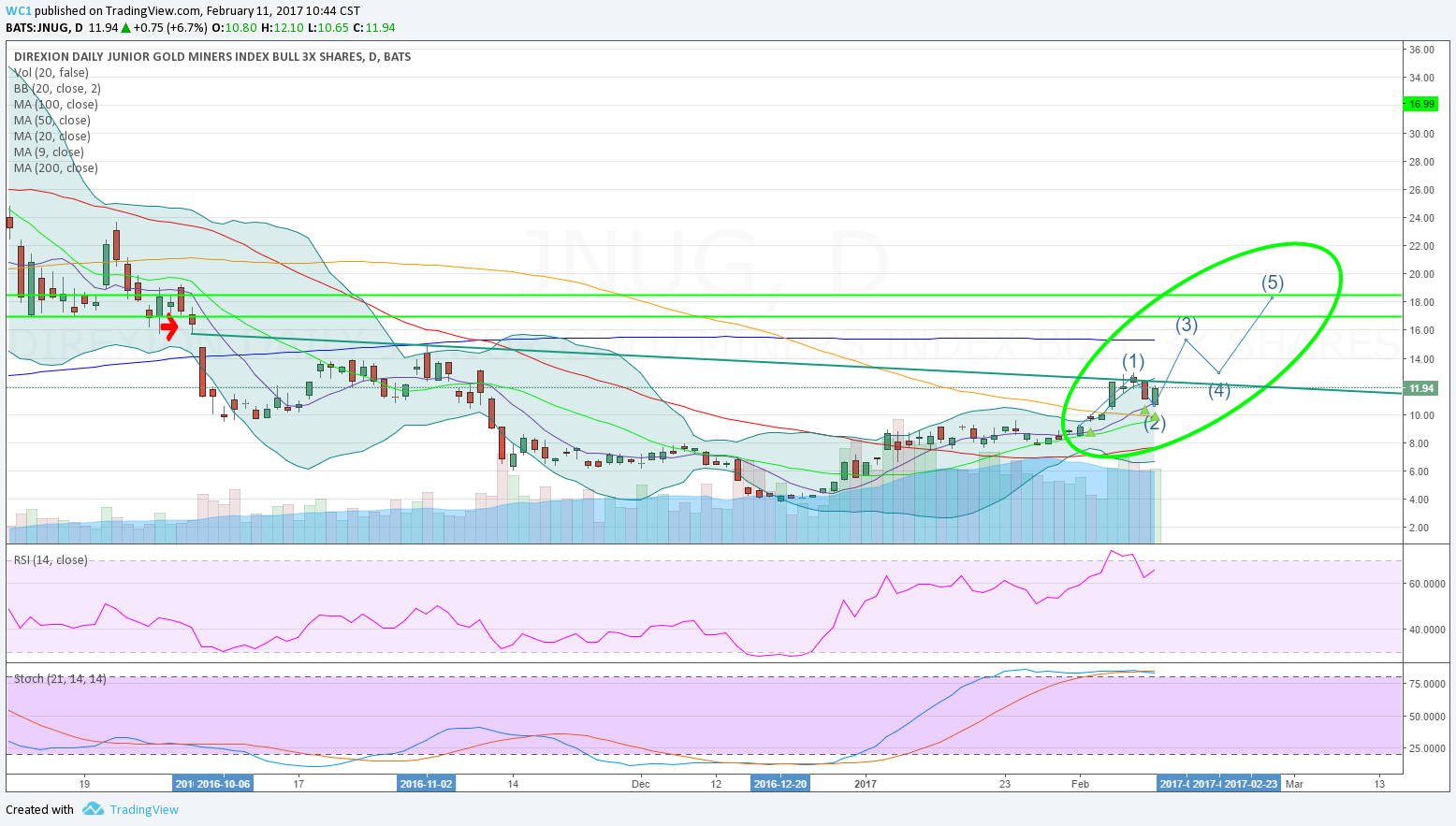
Task: Select the wave (1) label
Action: [1133, 361]
